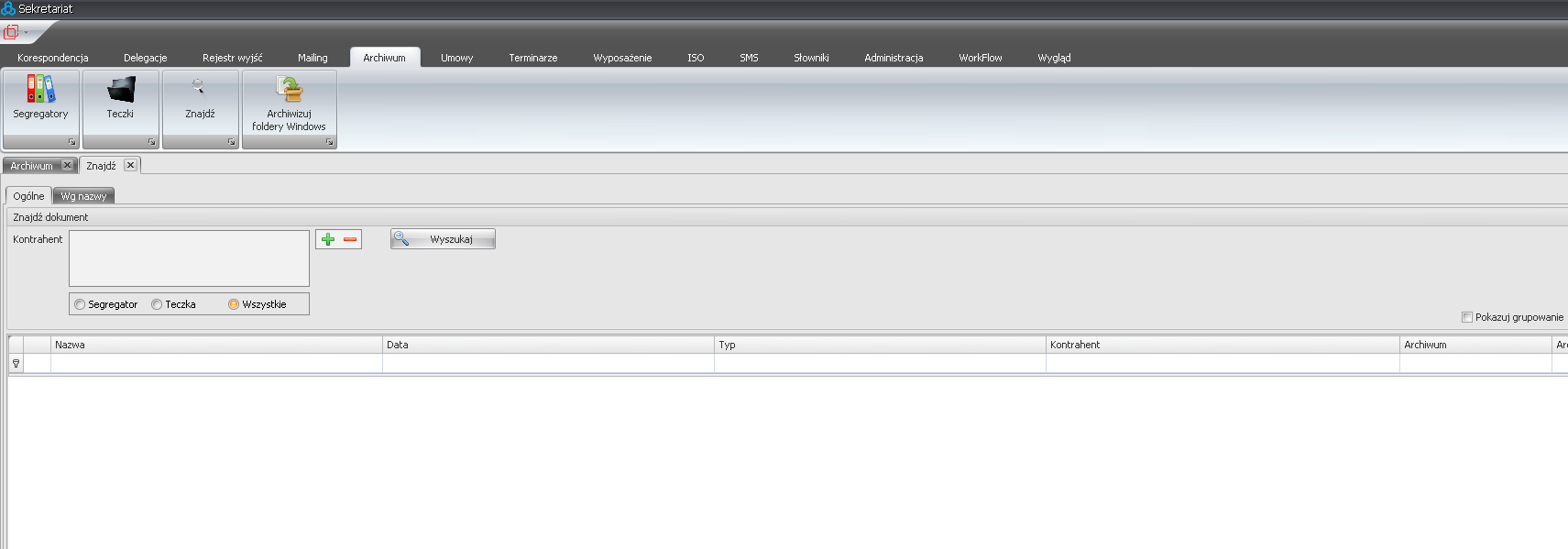Open the Korespondencja ribbon tab
This screenshot has height=549, width=1568.
pyautogui.click(x=53, y=58)
